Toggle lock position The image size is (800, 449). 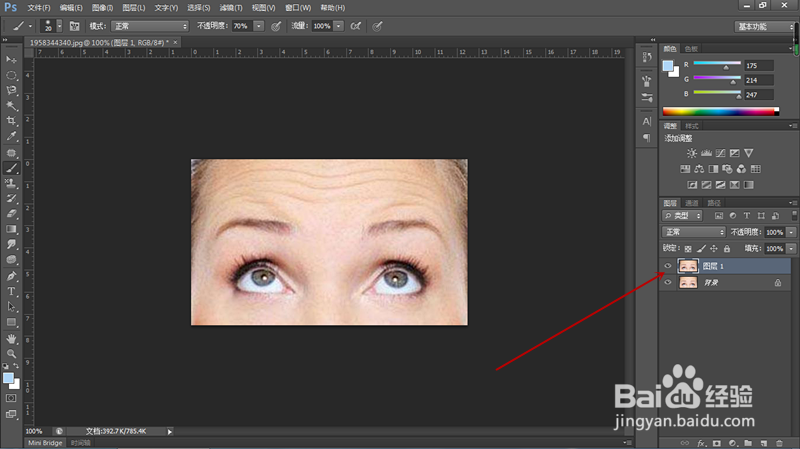pos(714,248)
